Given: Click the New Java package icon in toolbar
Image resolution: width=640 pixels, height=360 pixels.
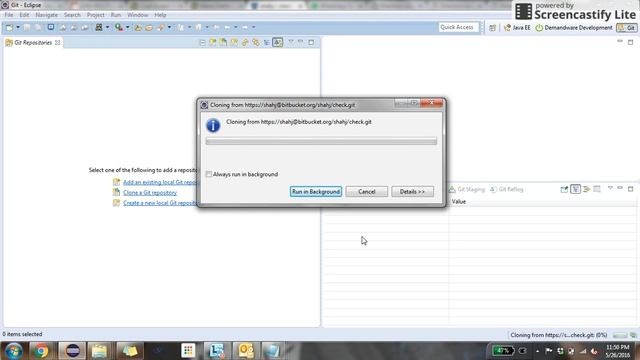Looking at the screenshot, I should pos(138,27).
